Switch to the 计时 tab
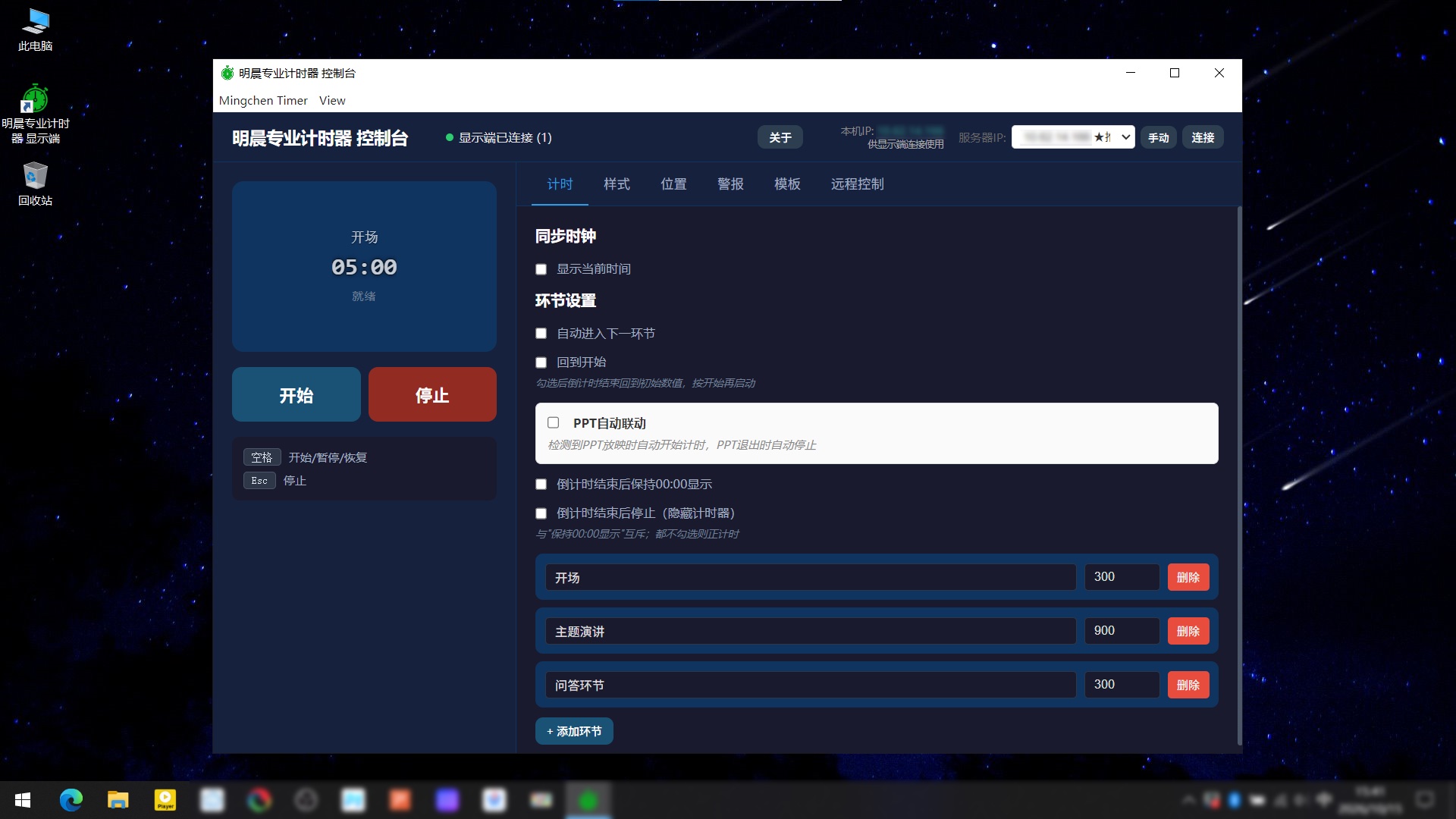 tap(560, 184)
